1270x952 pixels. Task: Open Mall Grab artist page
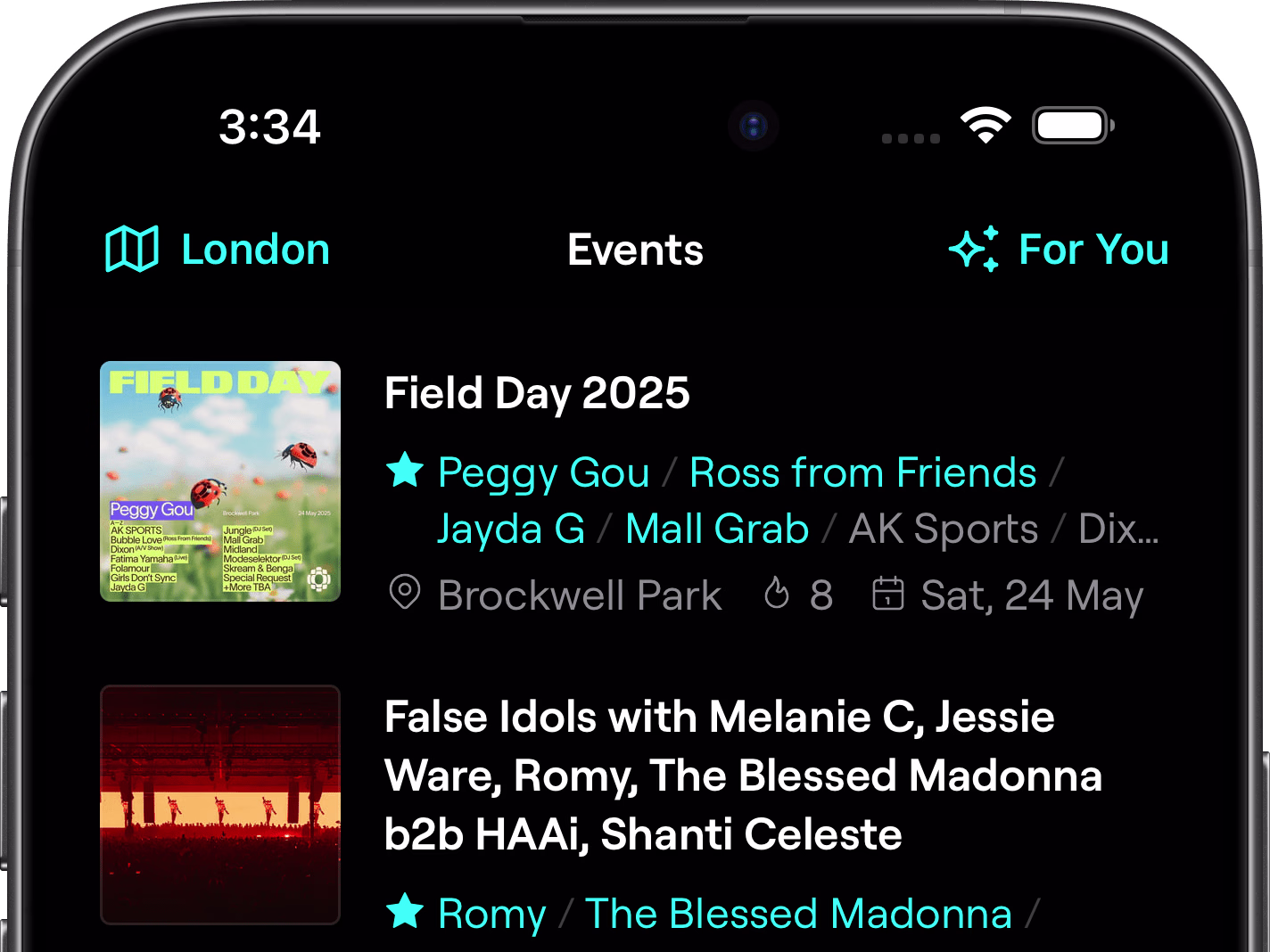pos(717,529)
